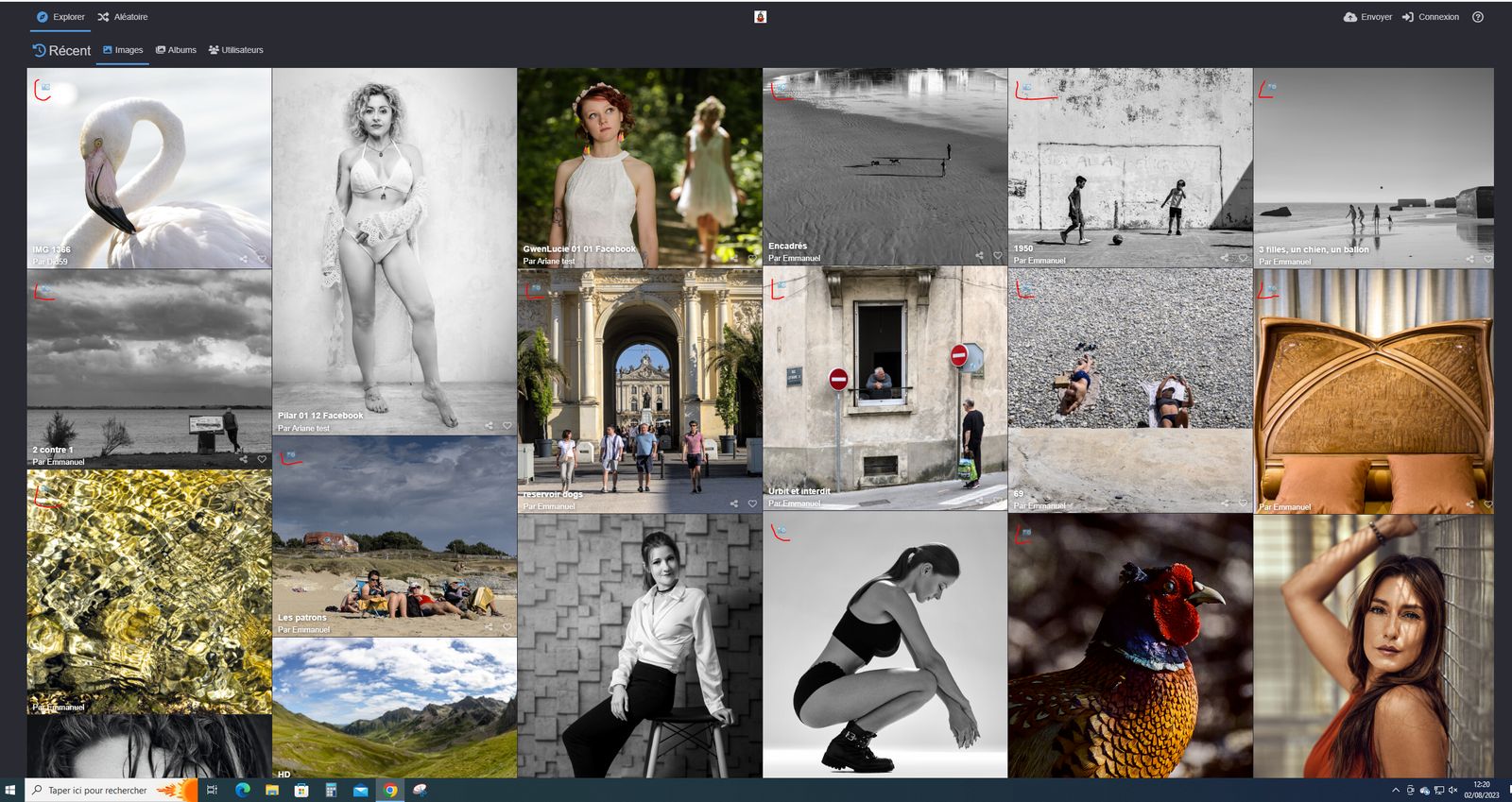Share the reservoir dogs photo
The height and width of the screenshot is (802, 1512).
[734, 503]
